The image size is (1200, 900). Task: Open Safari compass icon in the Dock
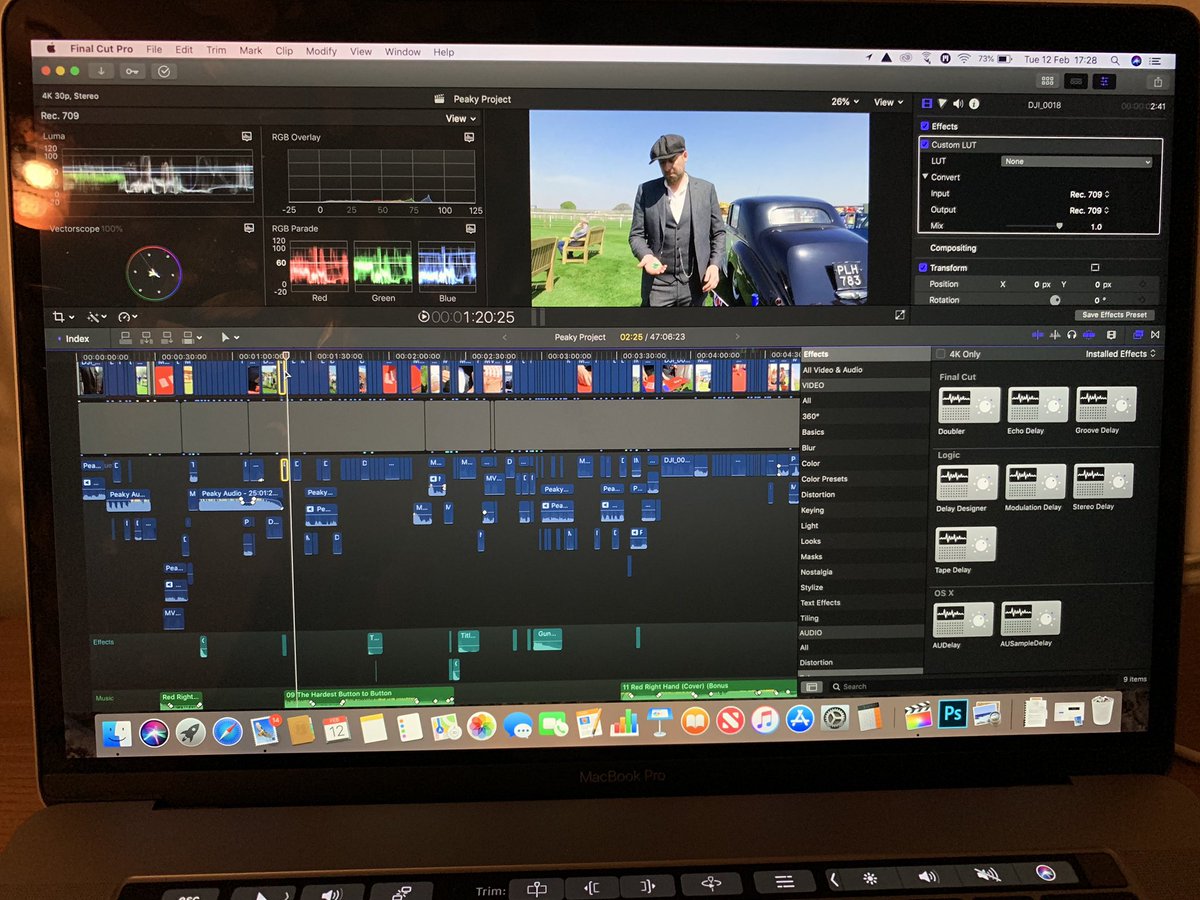point(227,732)
